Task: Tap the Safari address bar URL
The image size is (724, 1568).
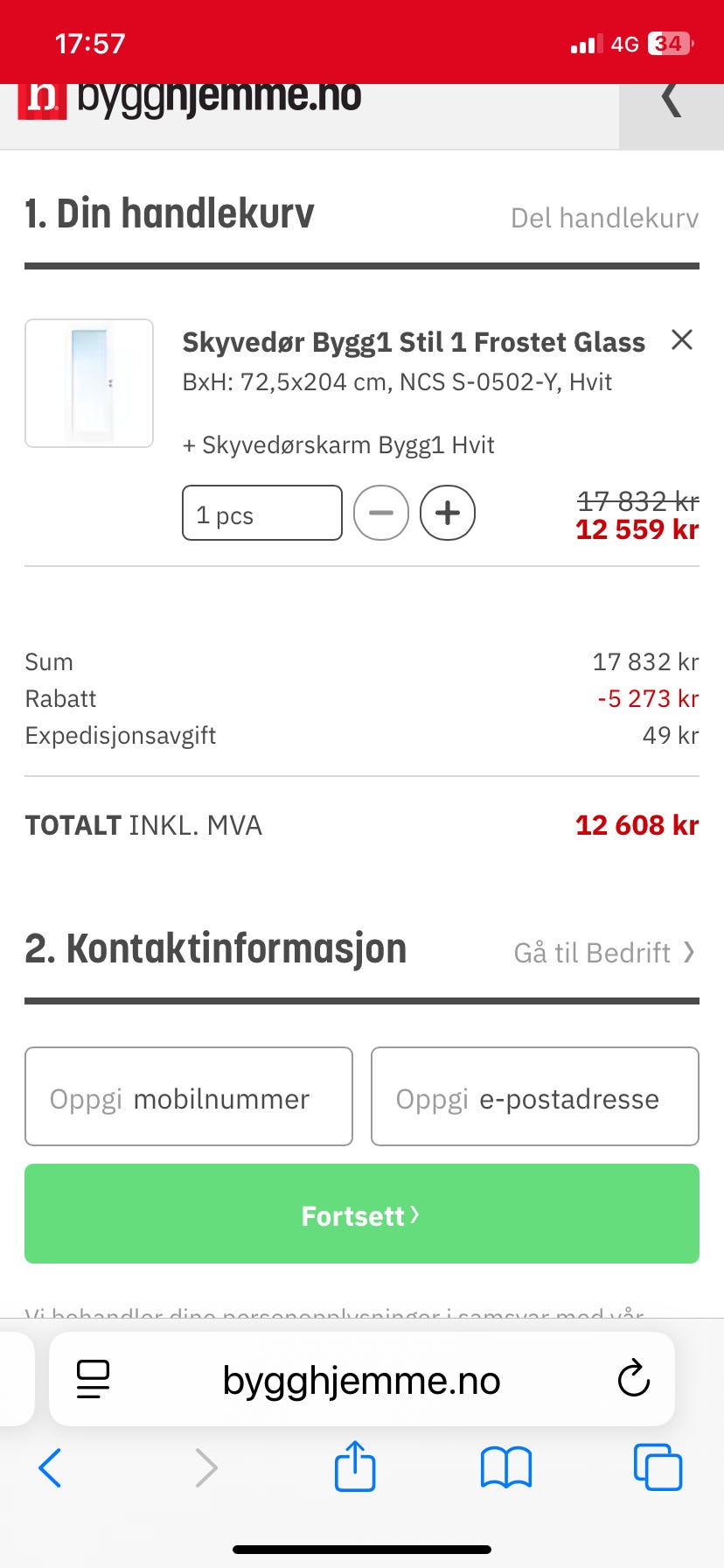Action: [361, 1380]
